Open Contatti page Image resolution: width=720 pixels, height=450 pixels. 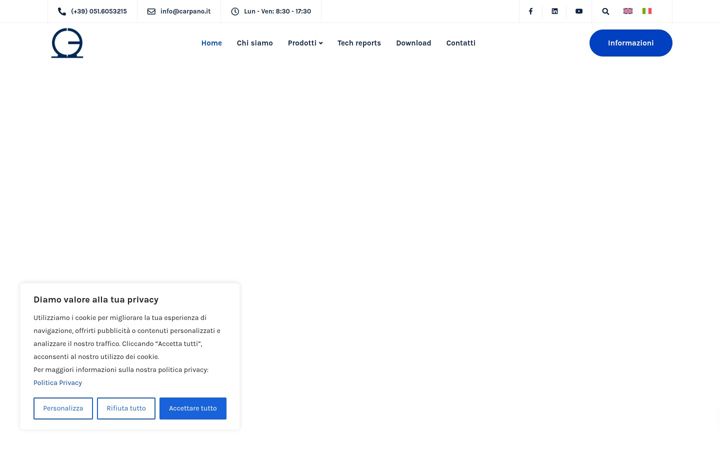[461, 43]
